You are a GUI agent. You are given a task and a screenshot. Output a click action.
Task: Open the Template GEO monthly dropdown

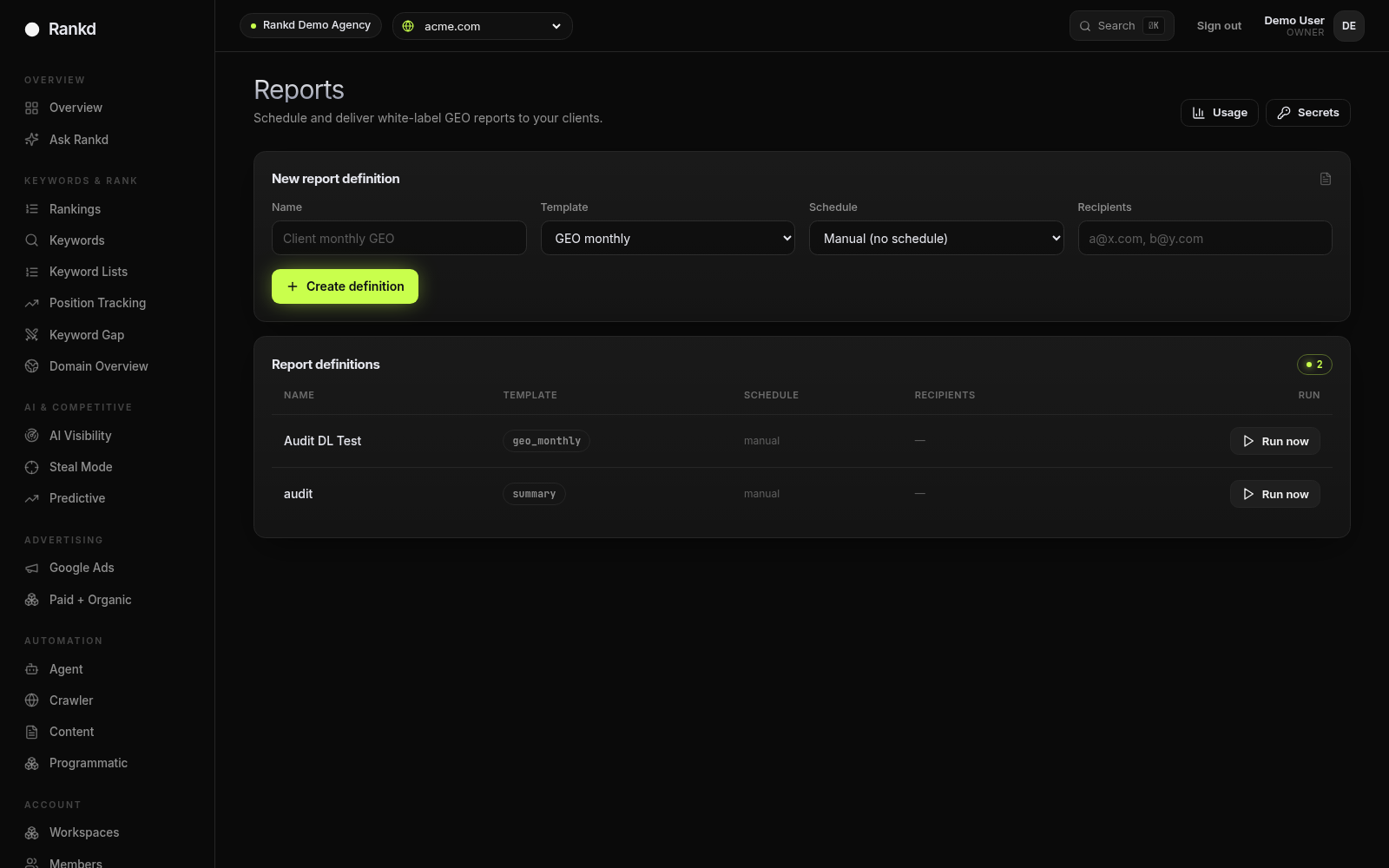point(668,238)
